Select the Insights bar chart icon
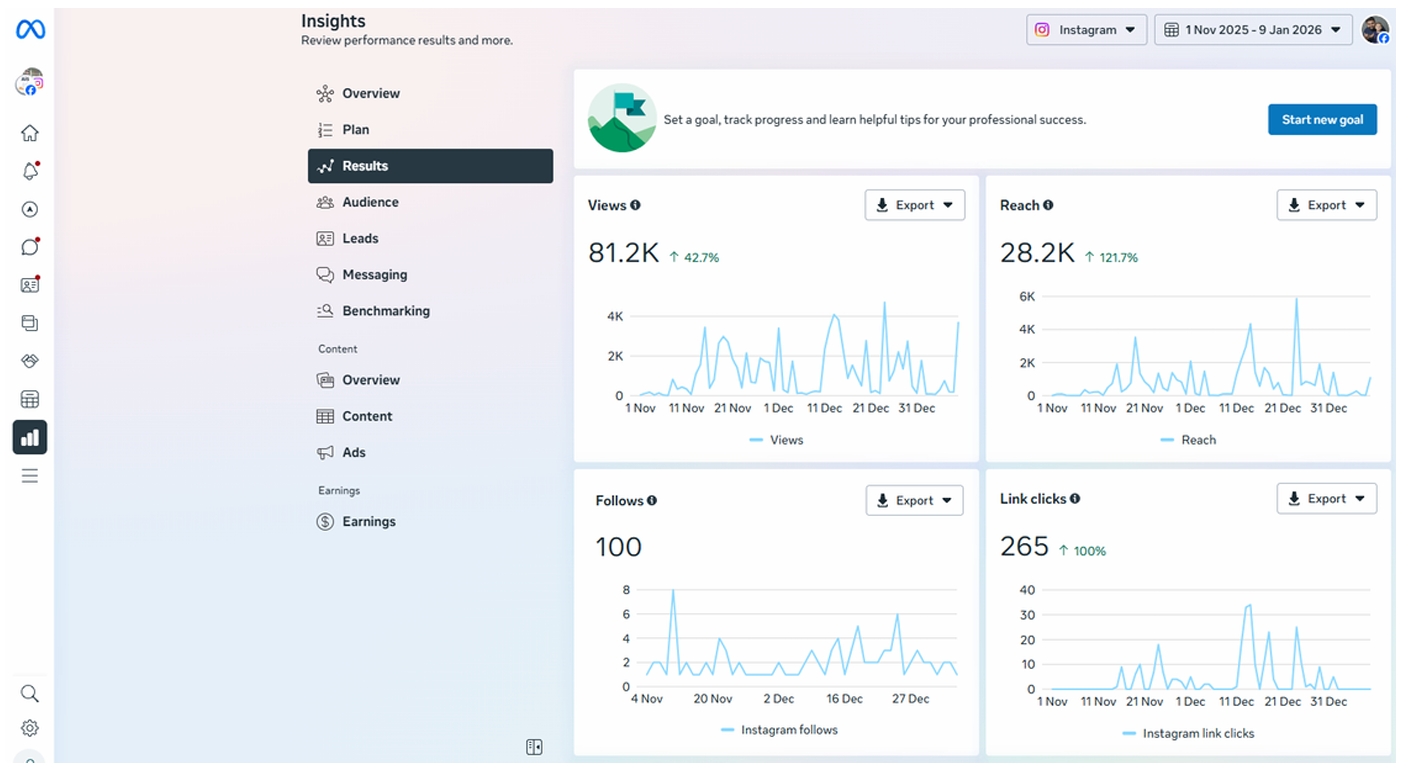This screenshot has height=779, width=1415. pyautogui.click(x=30, y=437)
